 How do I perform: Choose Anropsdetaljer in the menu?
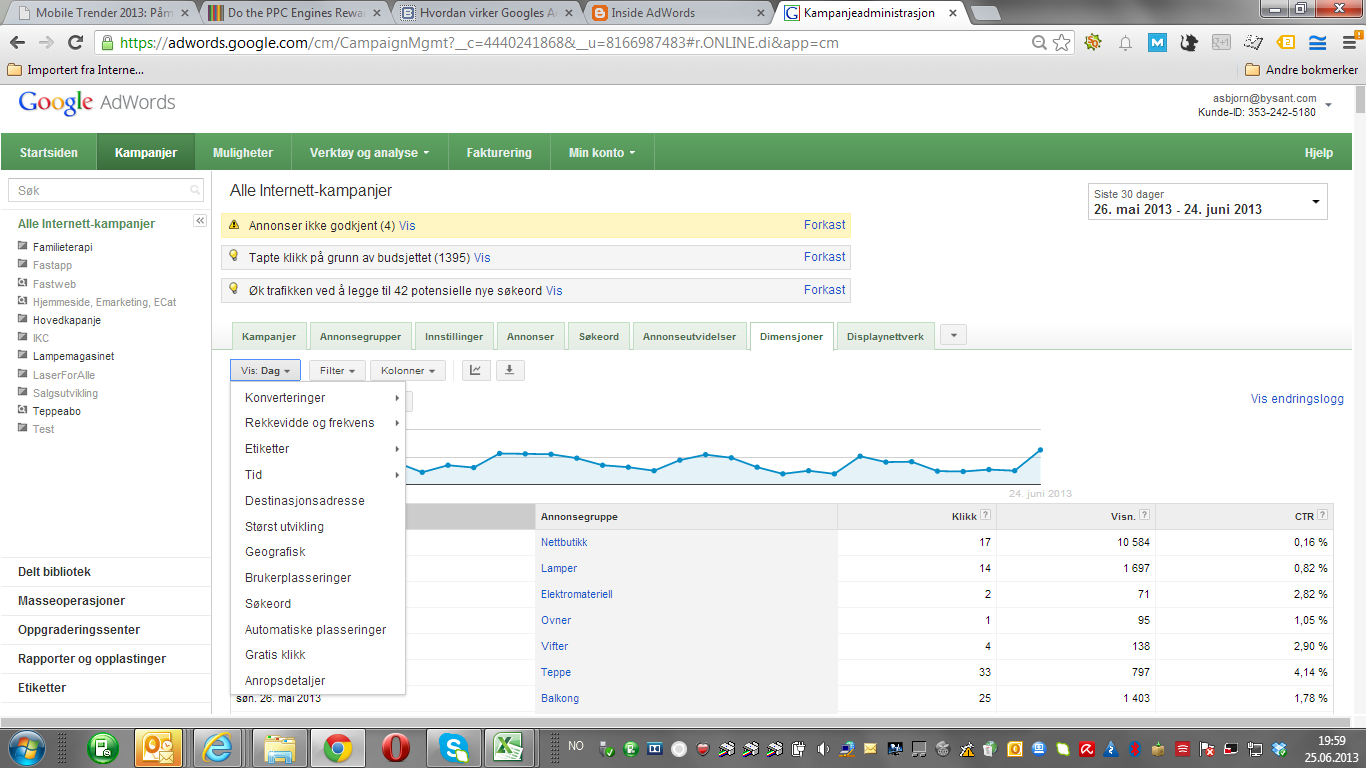click(x=318, y=681)
